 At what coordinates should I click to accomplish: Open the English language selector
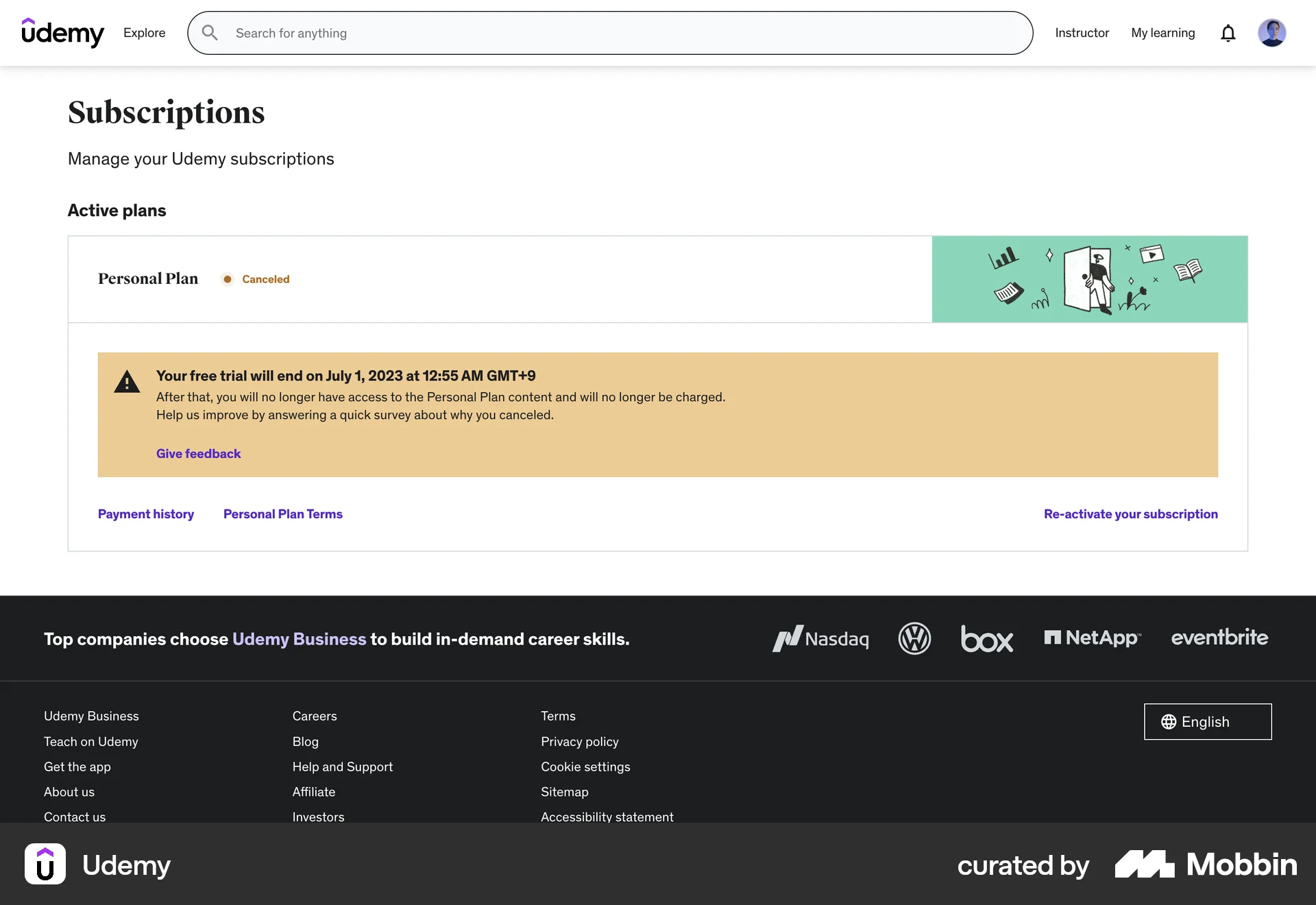pyautogui.click(x=1207, y=721)
